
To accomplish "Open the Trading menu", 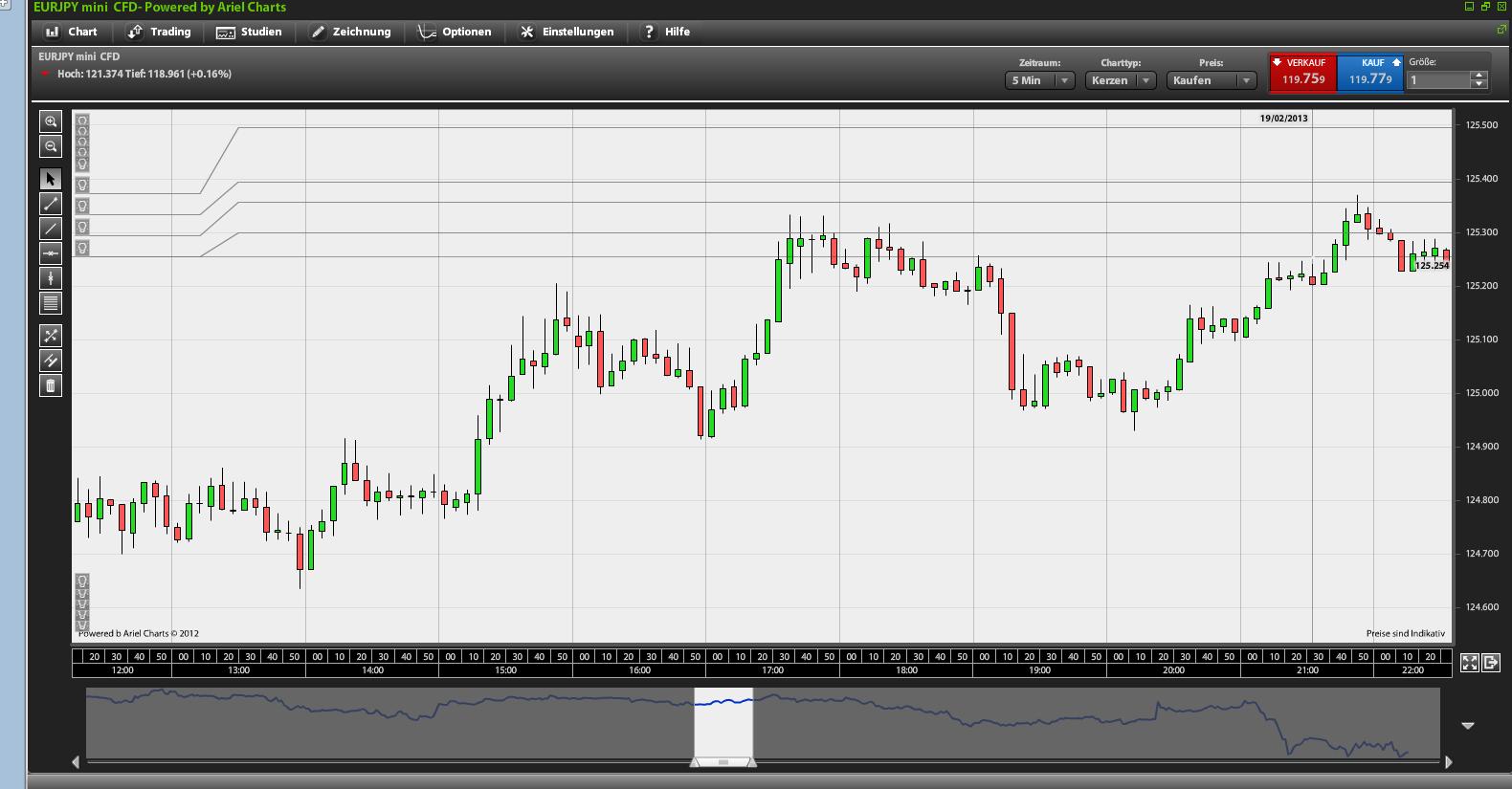I will 160,32.
